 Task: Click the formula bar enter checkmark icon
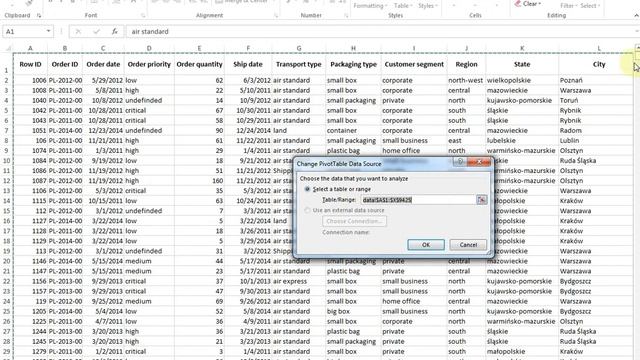point(96,31)
